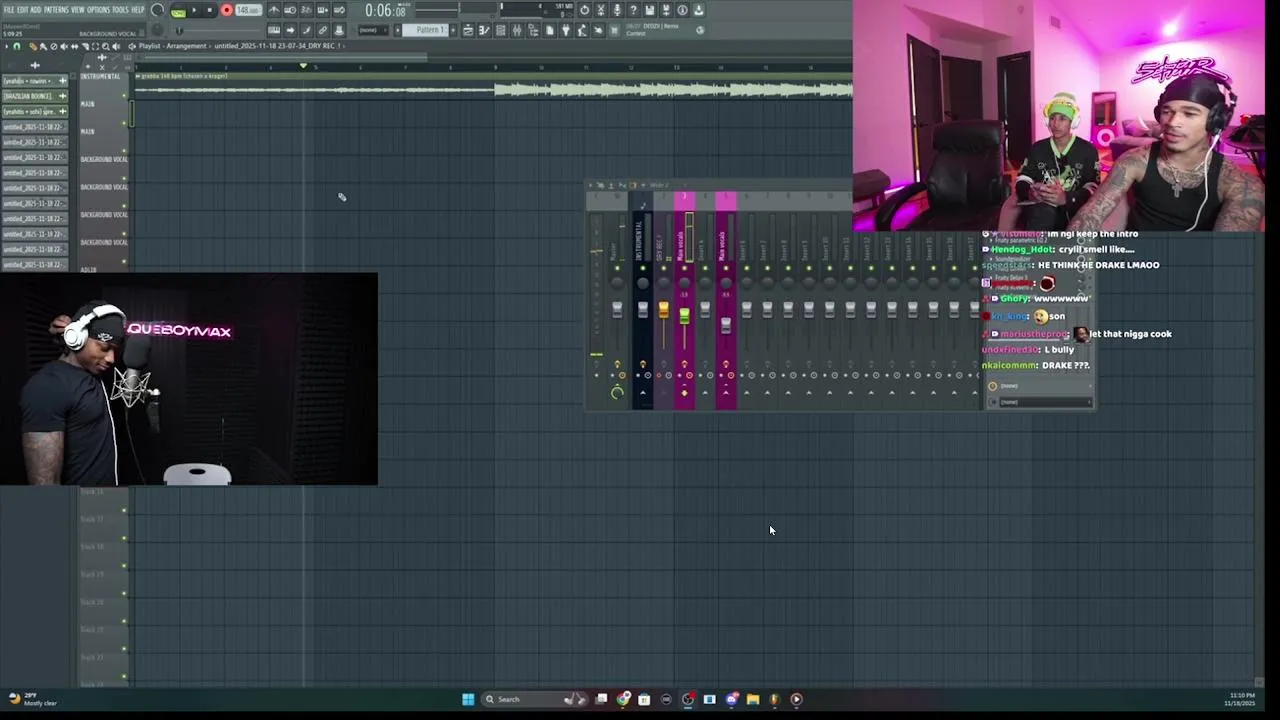Click the audio editor scissors icon
The width and height of the screenshot is (1280, 720).
coord(601,10)
